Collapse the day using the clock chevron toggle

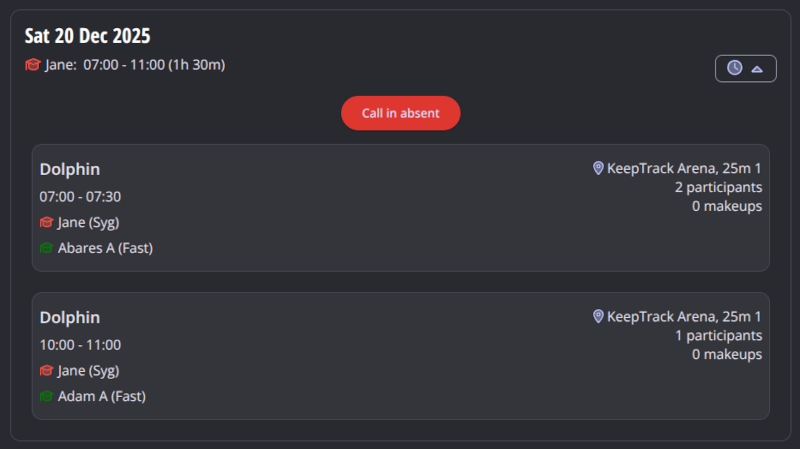757,68
